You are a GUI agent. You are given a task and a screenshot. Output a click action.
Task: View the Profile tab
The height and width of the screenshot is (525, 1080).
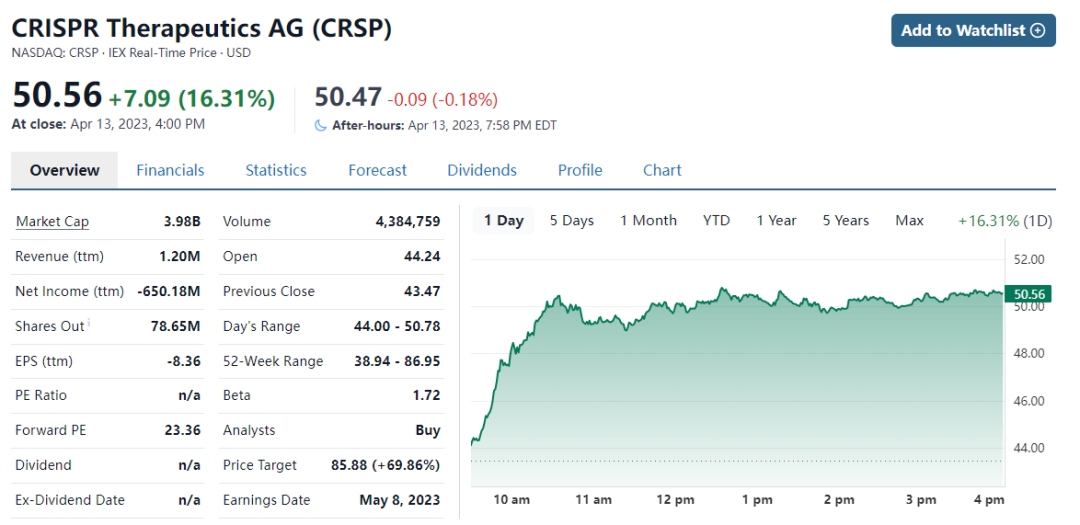tap(580, 170)
